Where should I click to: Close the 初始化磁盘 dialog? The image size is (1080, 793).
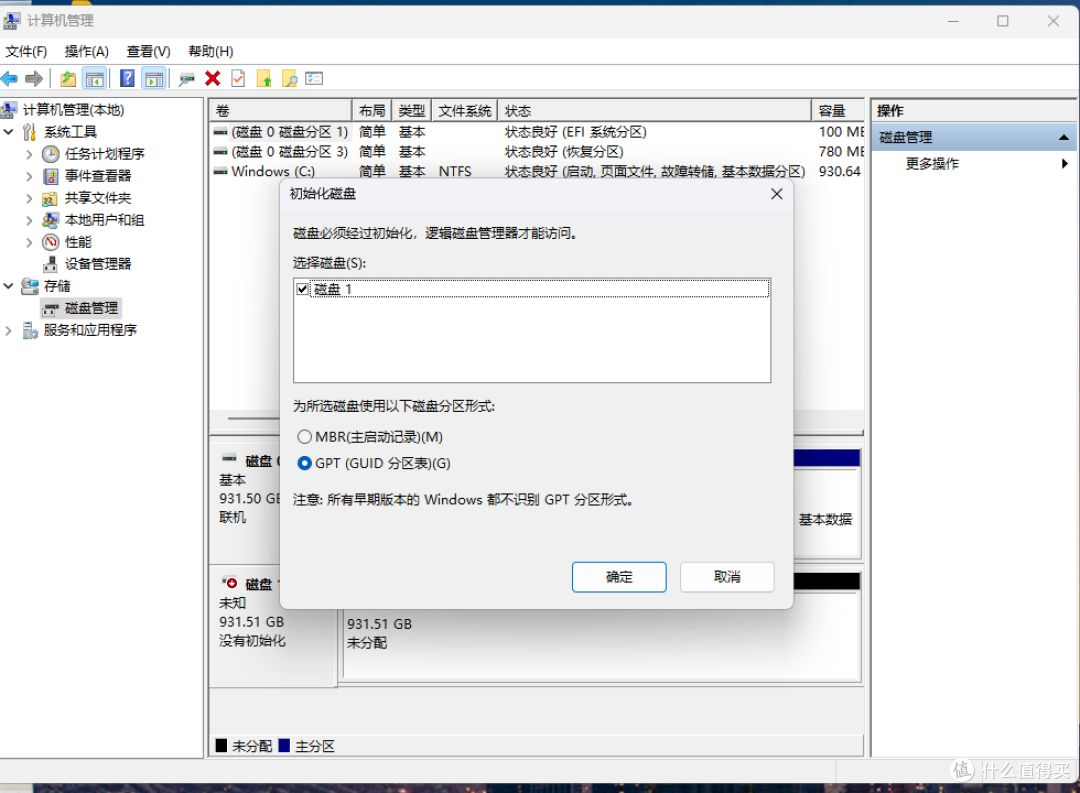click(x=777, y=194)
